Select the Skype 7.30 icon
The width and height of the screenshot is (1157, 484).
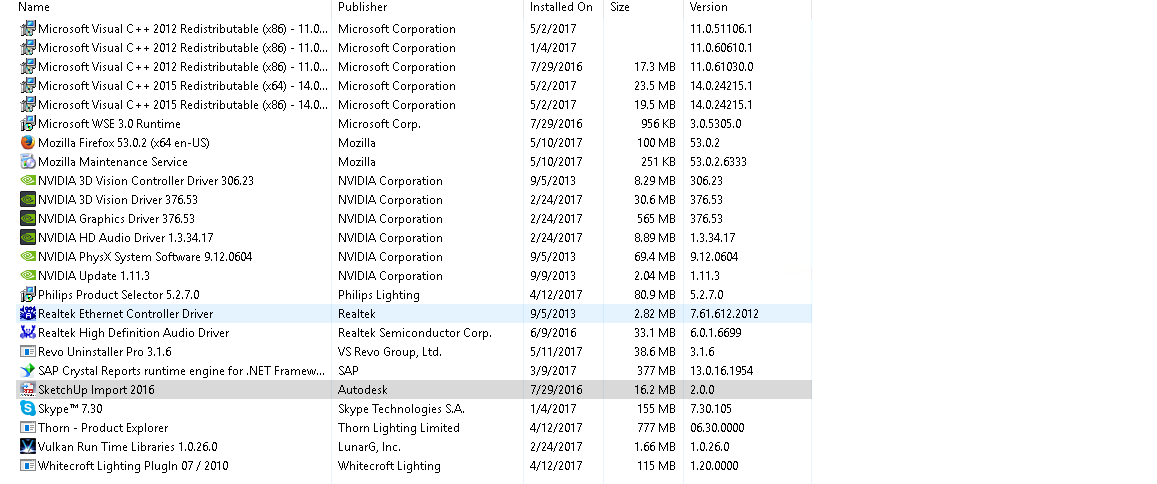coord(28,409)
